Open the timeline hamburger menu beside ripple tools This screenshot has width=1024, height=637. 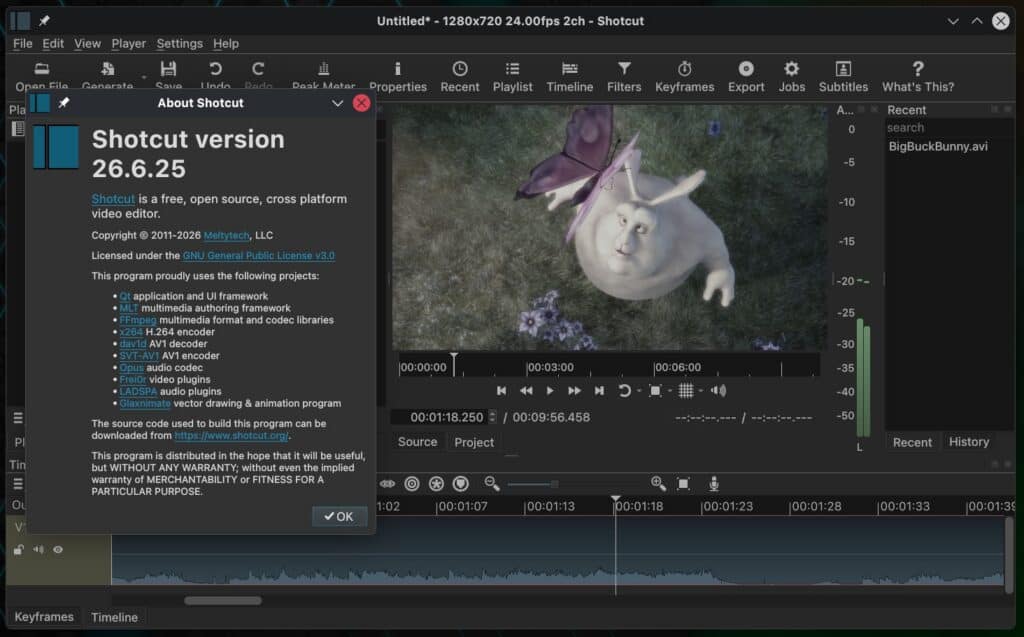click(18, 483)
